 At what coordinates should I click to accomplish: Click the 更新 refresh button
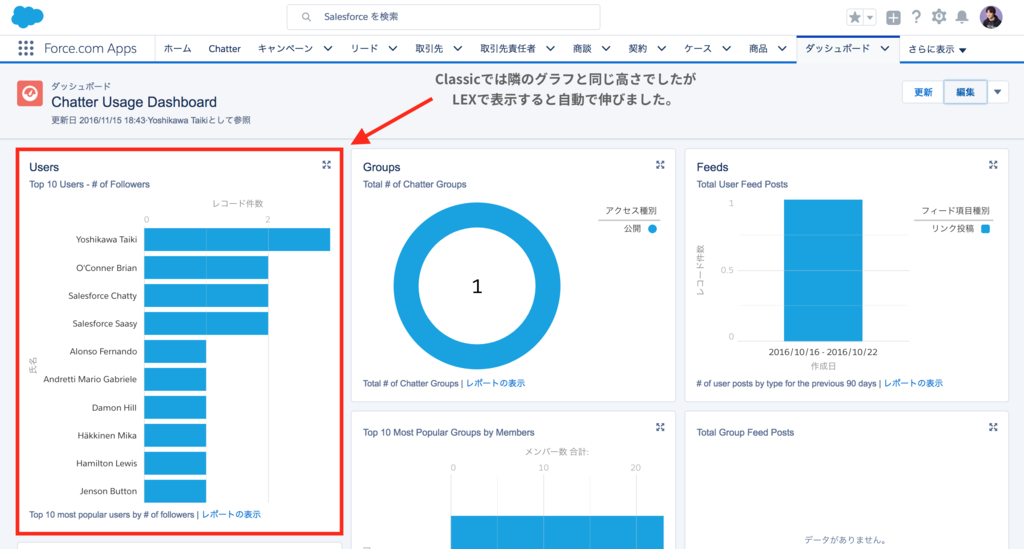pyautogui.click(x=923, y=92)
